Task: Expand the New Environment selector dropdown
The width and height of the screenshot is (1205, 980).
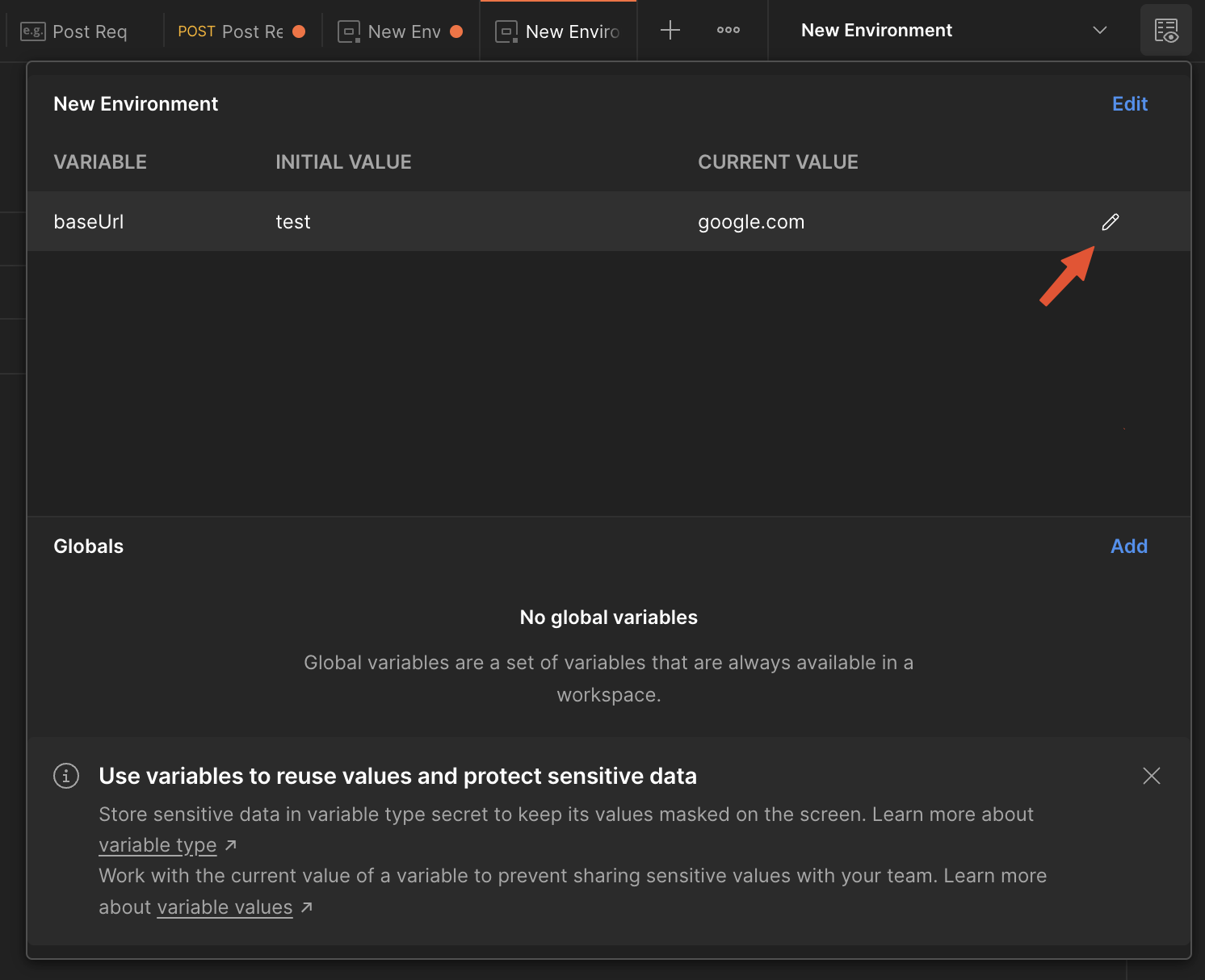Action: (x=1100, y=30)
